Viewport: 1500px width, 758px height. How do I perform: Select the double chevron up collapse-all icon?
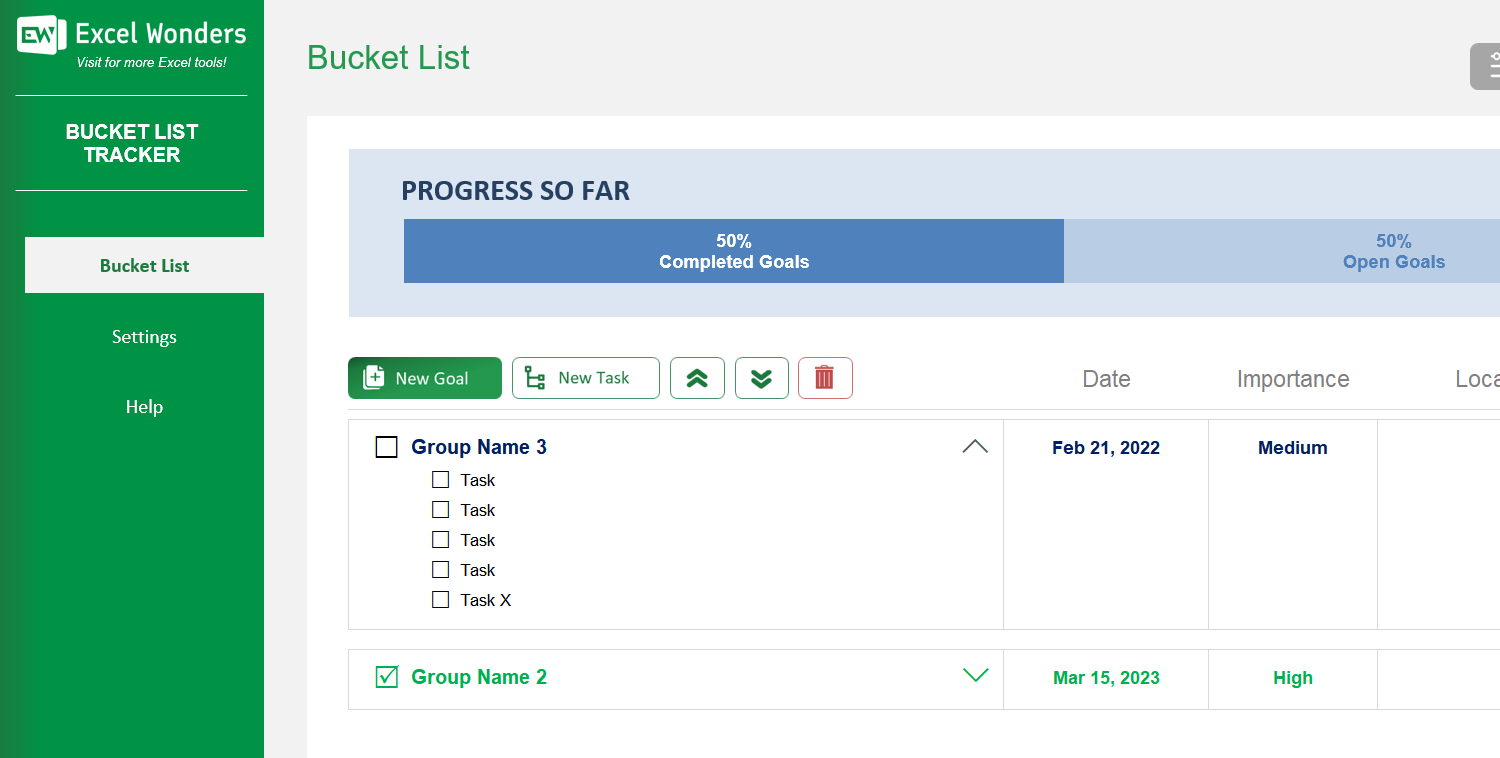coord(697,378)
